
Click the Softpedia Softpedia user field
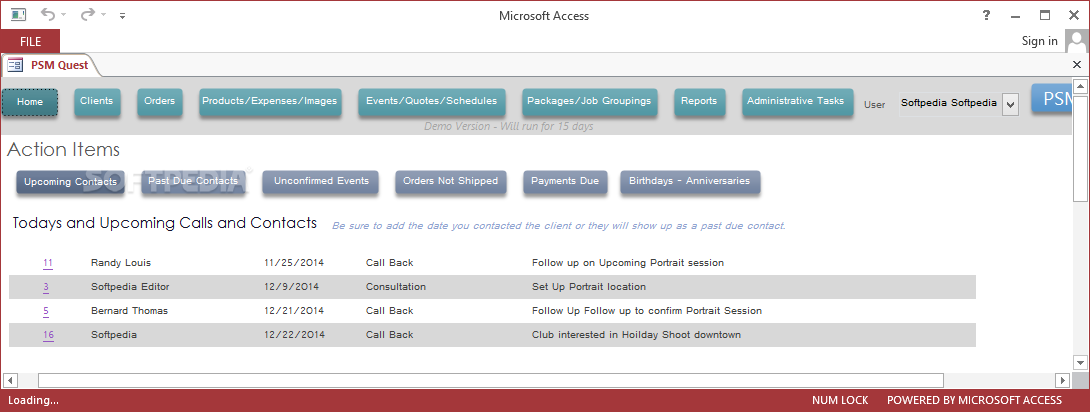949,104
